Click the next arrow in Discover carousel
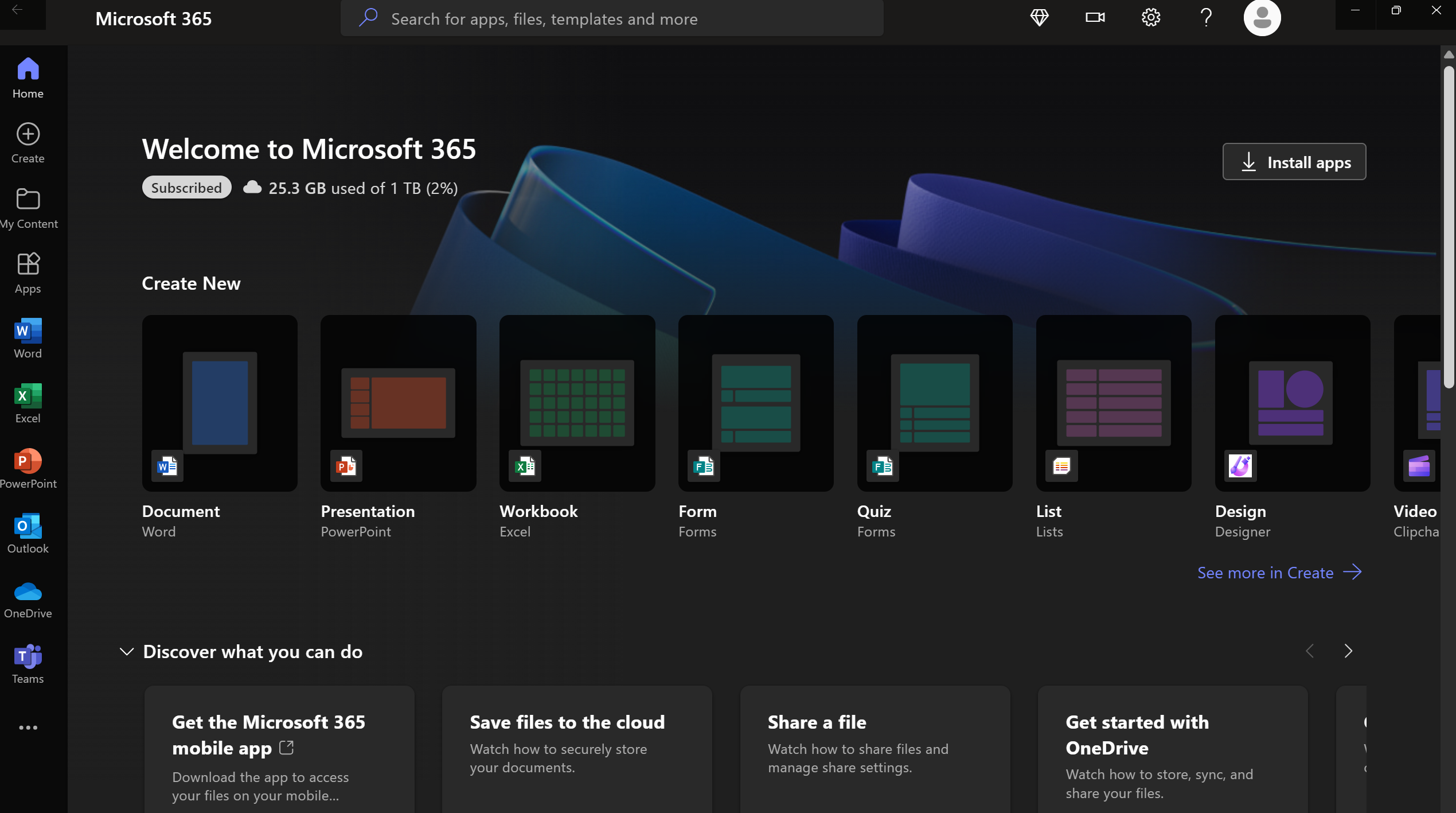 1348,651
